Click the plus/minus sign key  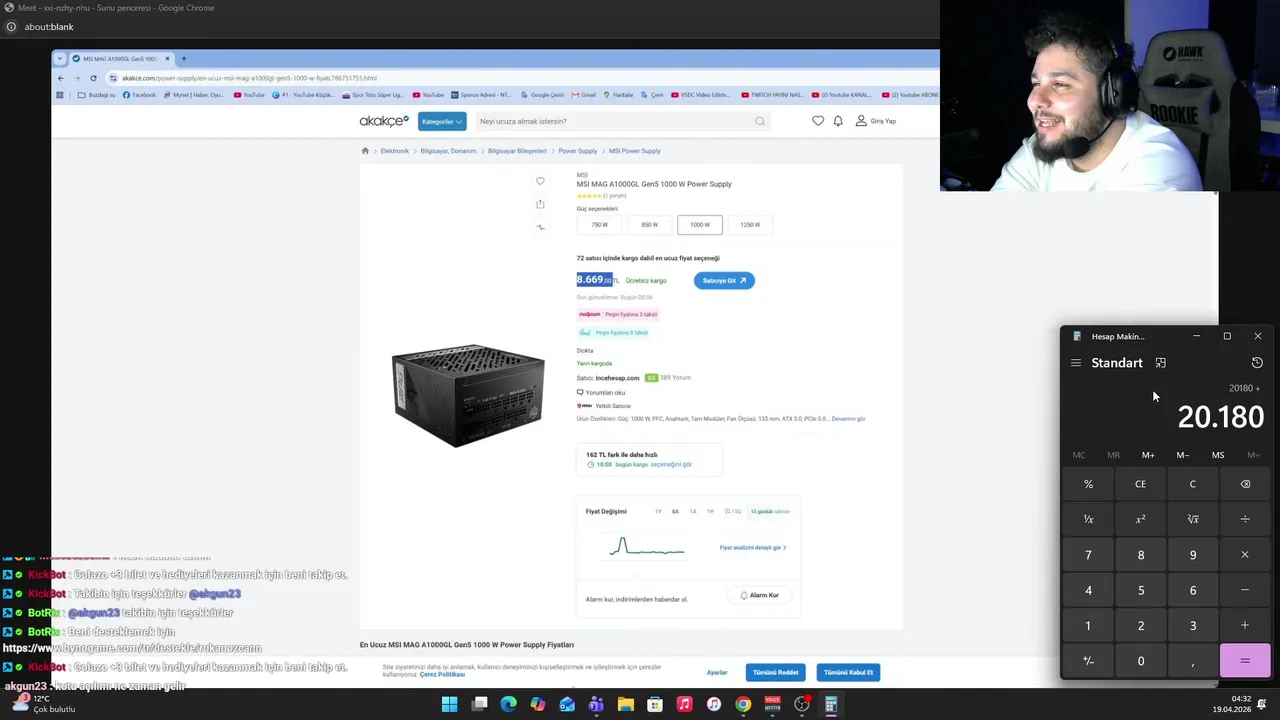point(1088,661)
